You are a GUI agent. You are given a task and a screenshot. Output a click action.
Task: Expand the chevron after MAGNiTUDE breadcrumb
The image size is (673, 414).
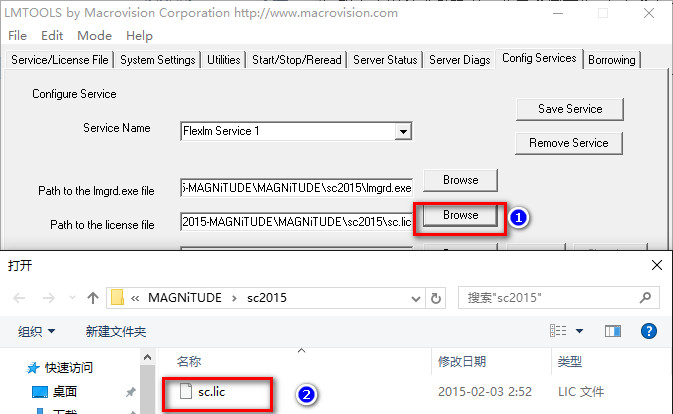point(234,298)
